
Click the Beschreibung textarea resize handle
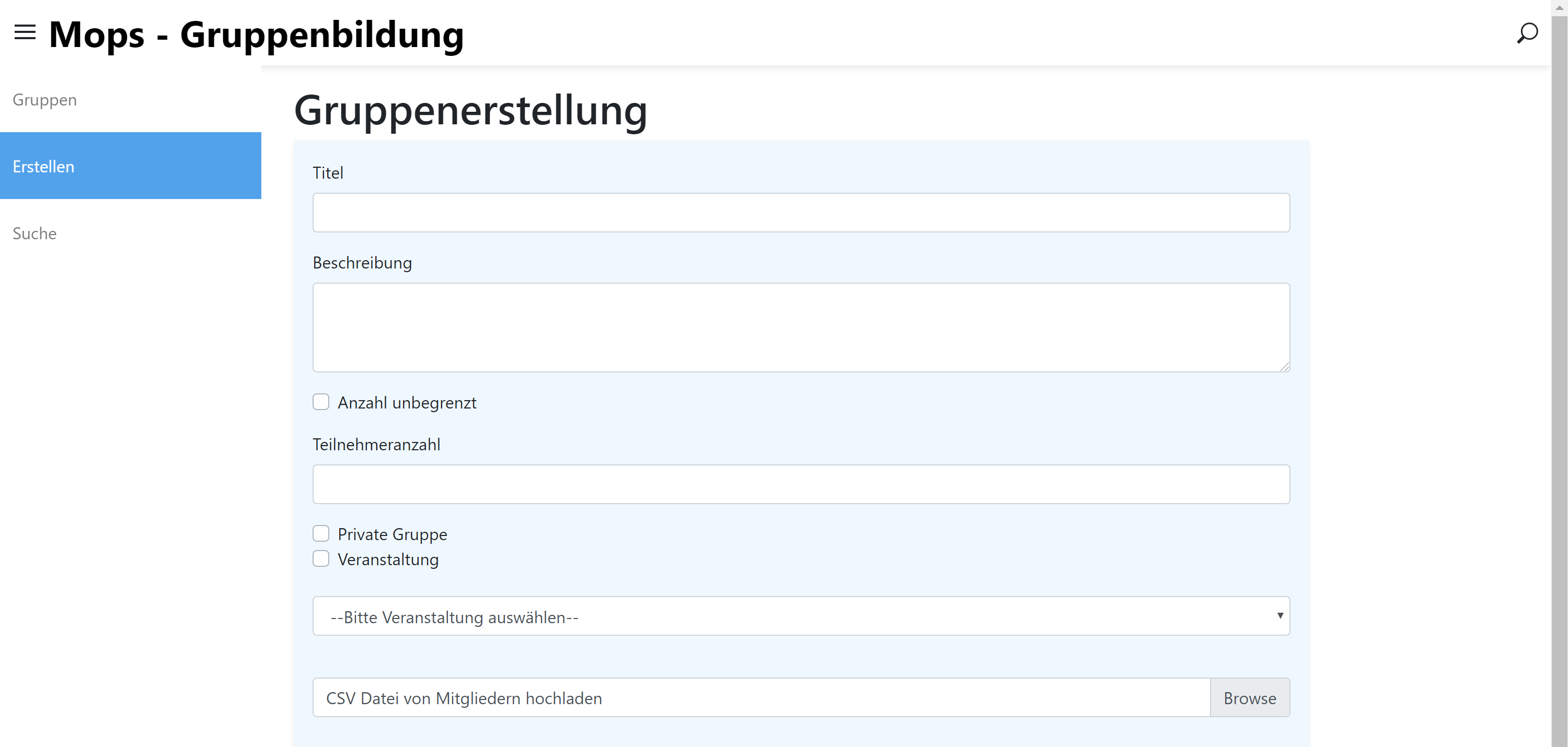[1284, 366]
